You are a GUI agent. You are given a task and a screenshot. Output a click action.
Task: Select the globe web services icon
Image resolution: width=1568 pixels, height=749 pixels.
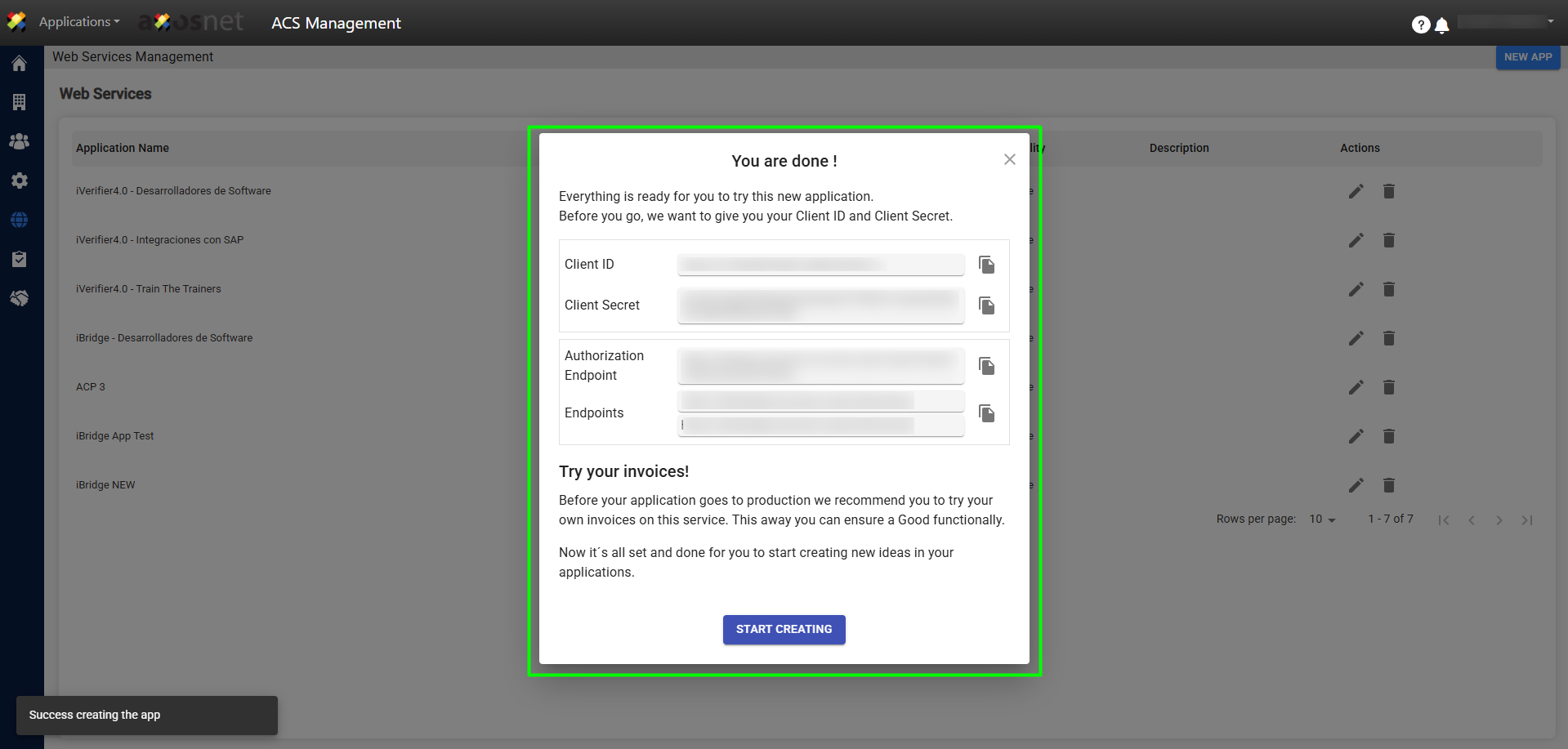(20, 220)
